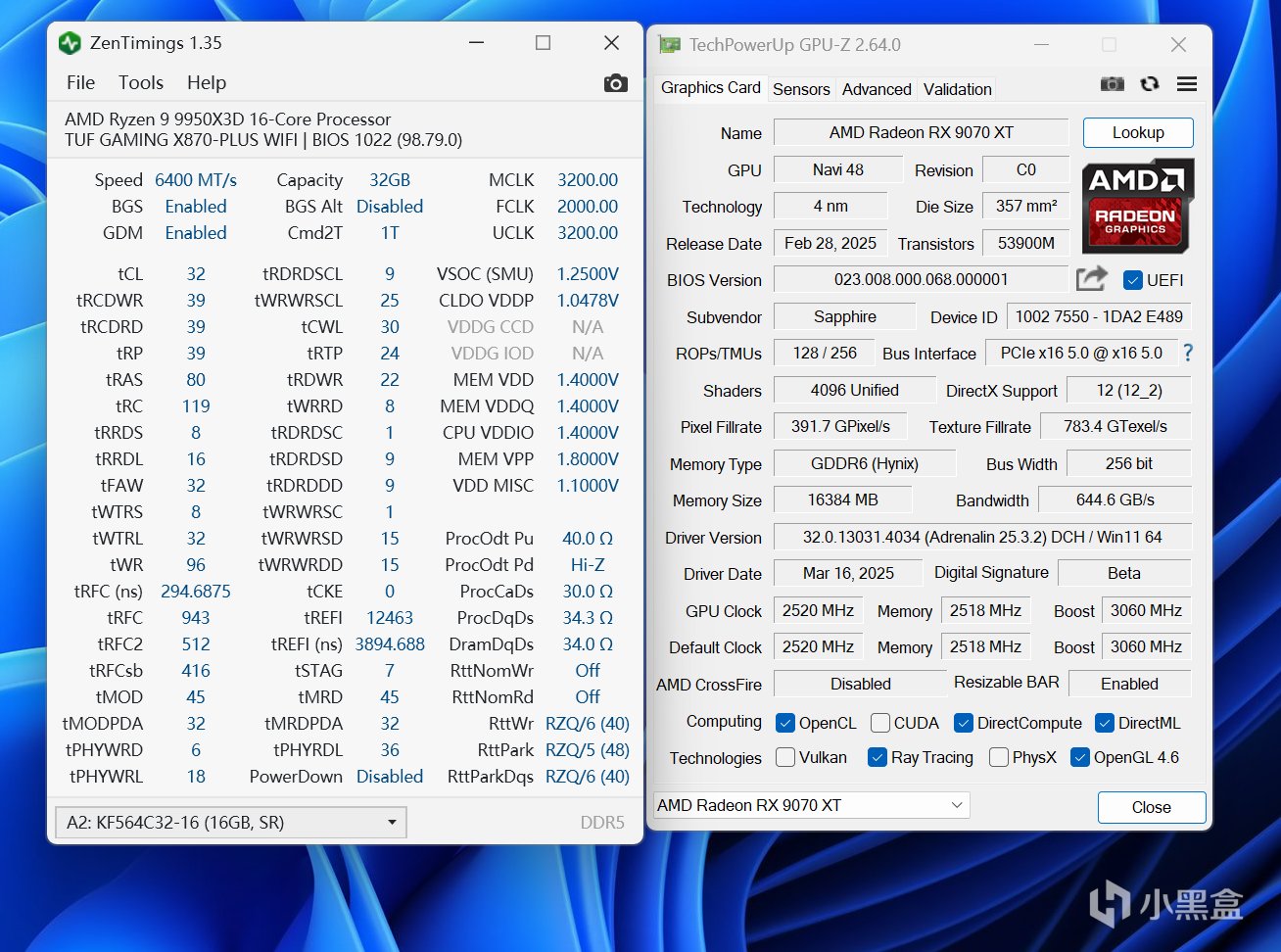Open the GPU-Z hamburger menu
1281x952 pixels.
coord(1187,84)
